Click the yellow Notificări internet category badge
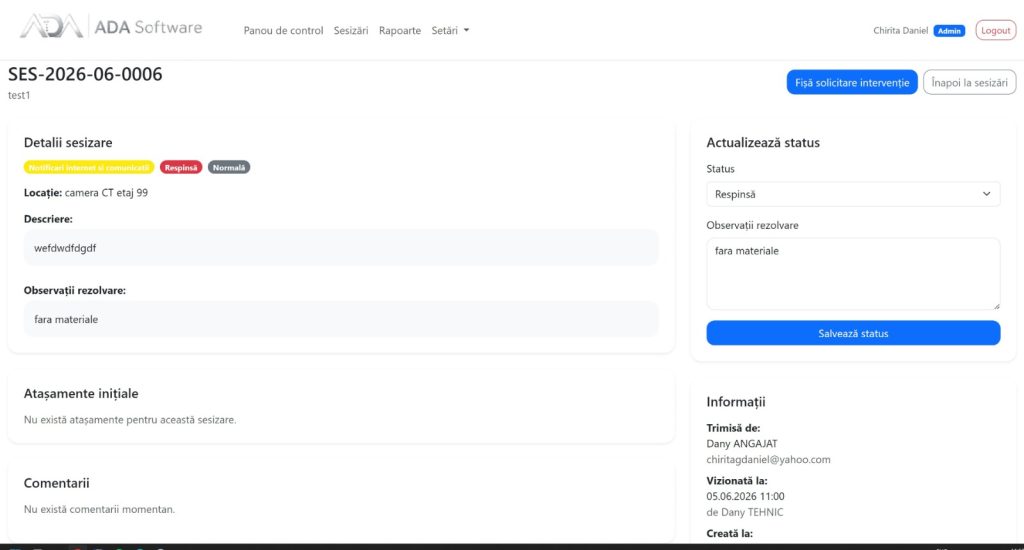This screenshot has height=550, width=1024. [x=89, y=168]
